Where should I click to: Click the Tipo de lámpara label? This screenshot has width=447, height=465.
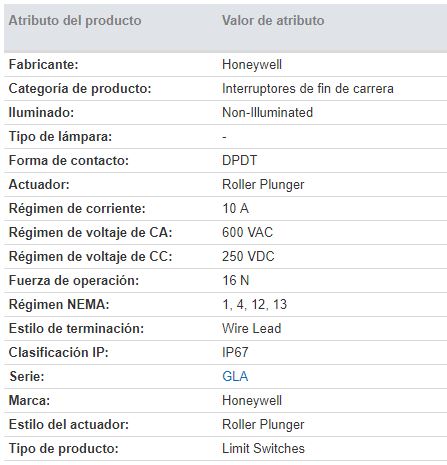pos(60,137)
